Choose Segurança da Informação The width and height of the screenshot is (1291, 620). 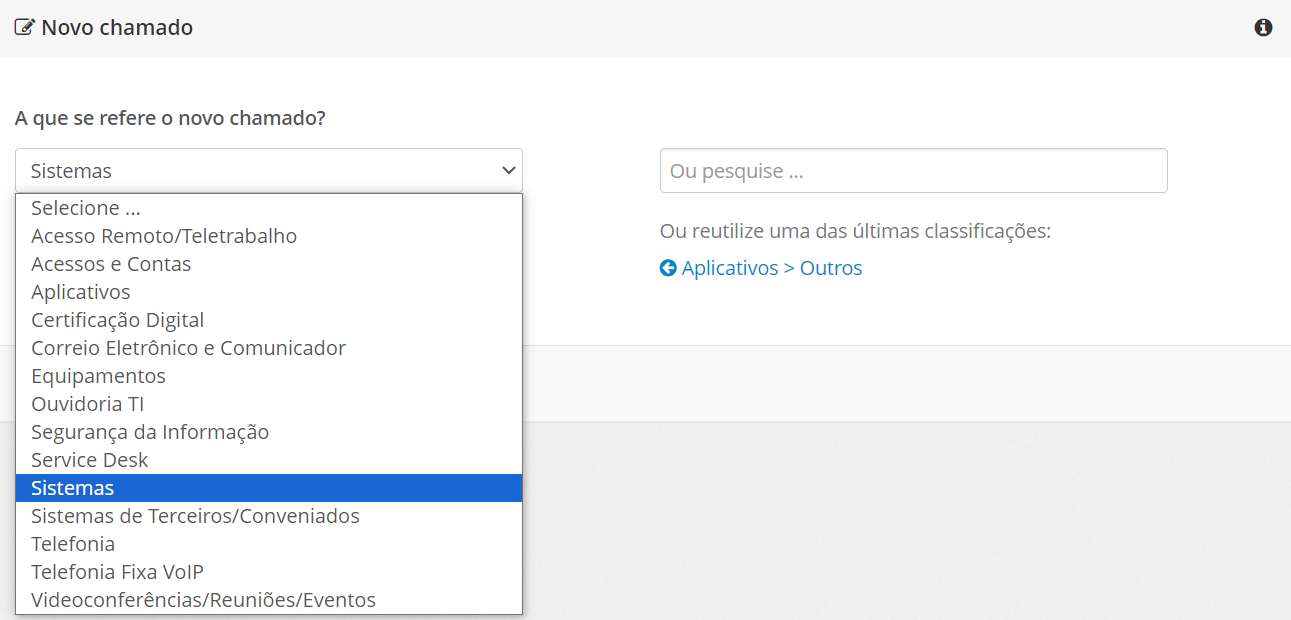[148, 432]
